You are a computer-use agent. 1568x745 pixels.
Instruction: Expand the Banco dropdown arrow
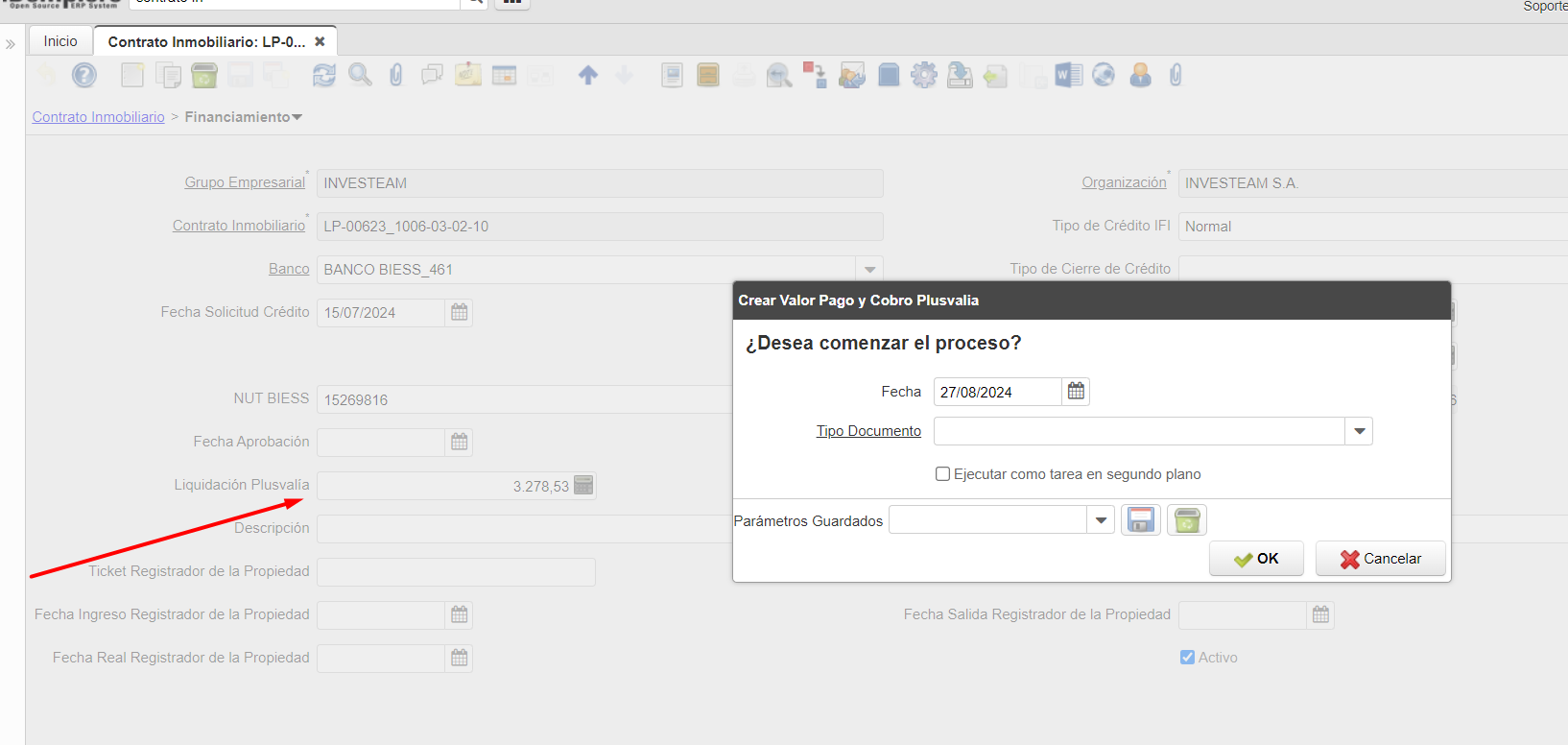869,270
